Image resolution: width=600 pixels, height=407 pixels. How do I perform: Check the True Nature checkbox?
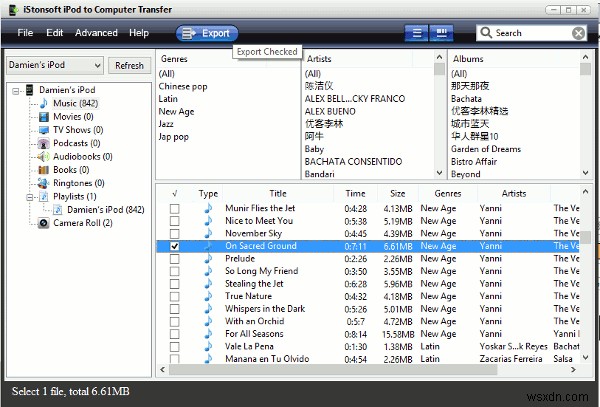[174, 296]
